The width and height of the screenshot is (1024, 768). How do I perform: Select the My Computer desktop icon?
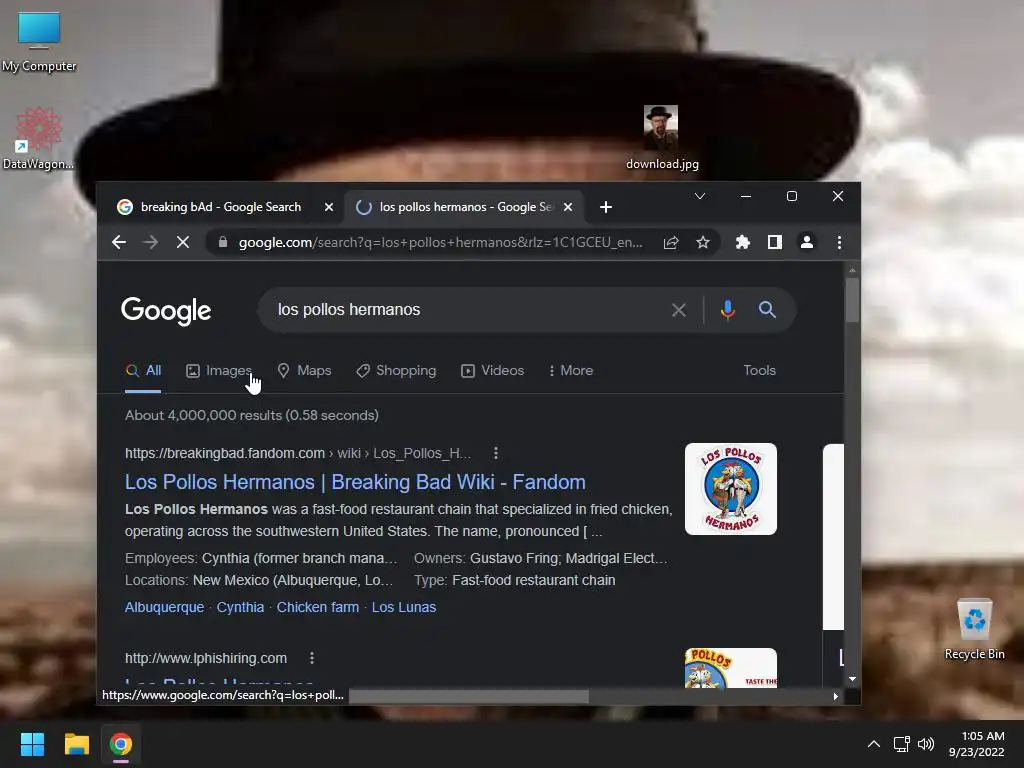pos(39,41)
